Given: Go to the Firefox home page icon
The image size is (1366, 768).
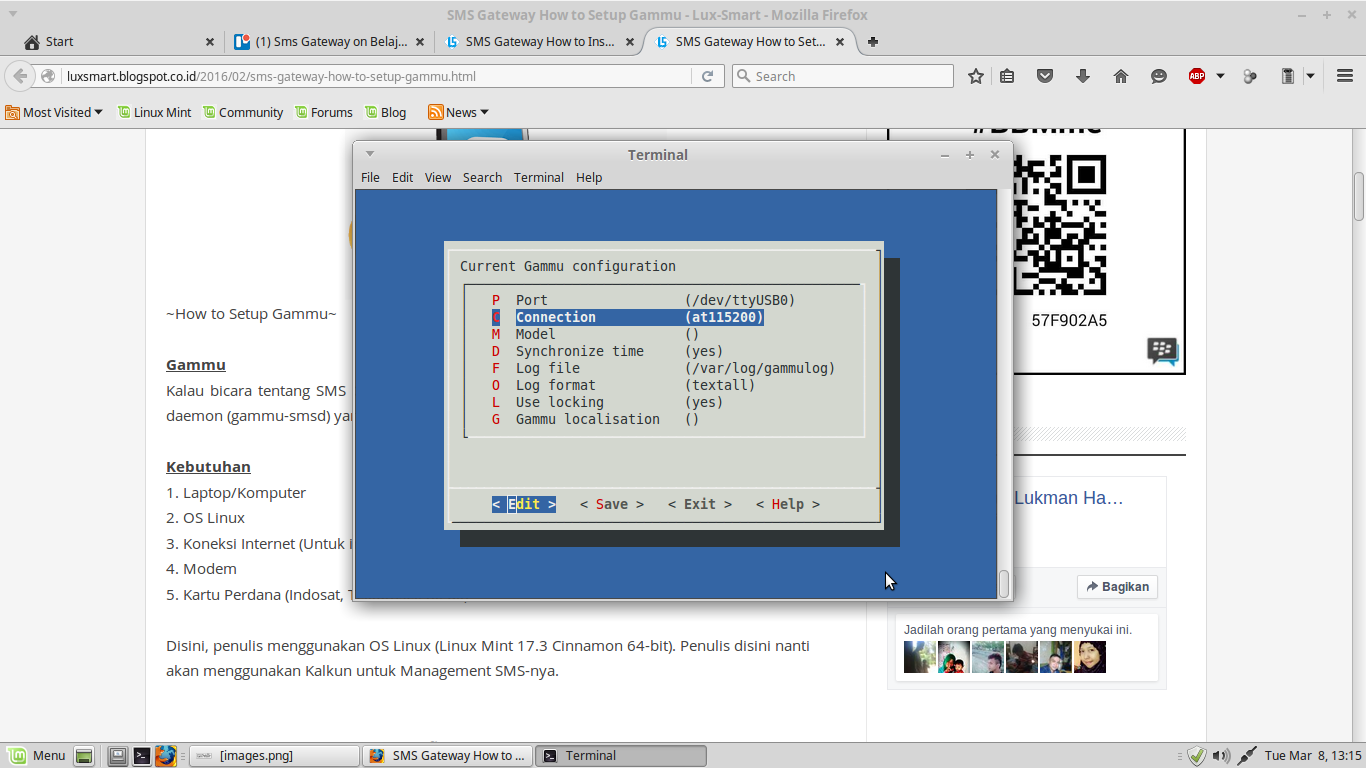Looking at the screenshot, I should (x=1120, y=75).
